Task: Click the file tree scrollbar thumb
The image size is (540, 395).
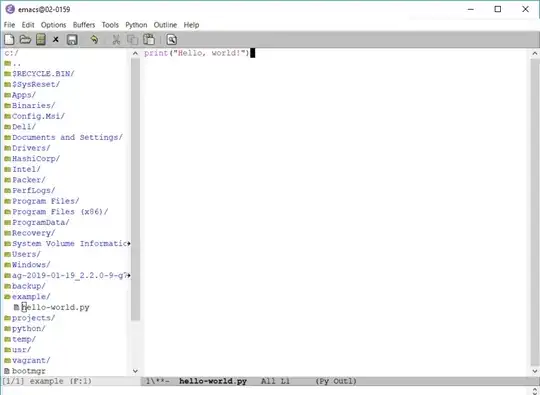Action: (135, 189)
